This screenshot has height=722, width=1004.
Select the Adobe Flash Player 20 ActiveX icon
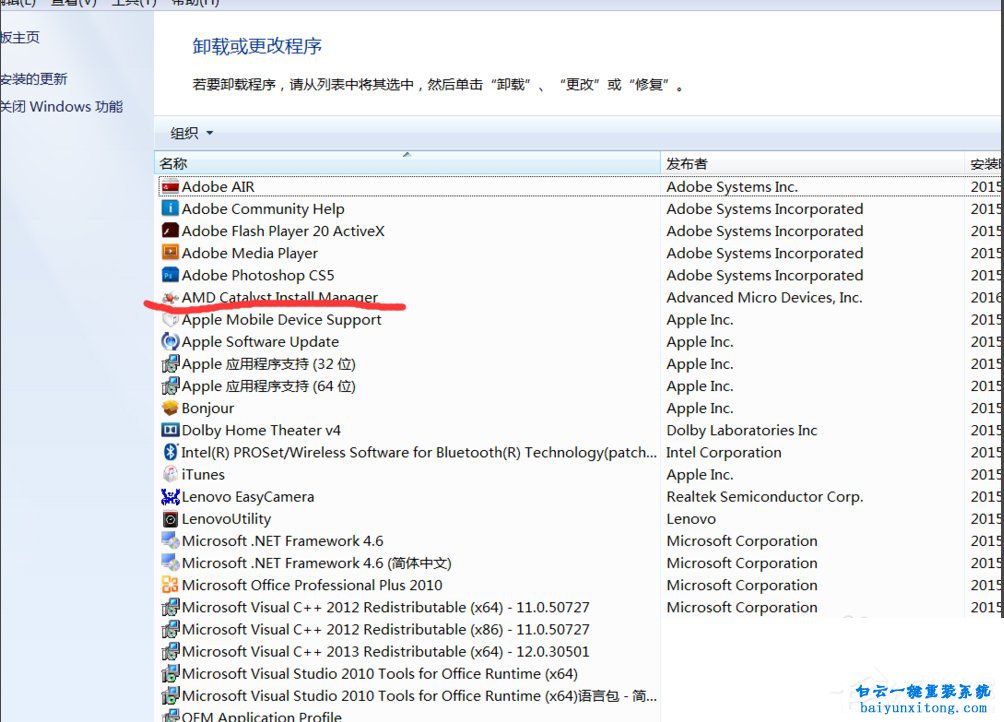tap(171, 231)
